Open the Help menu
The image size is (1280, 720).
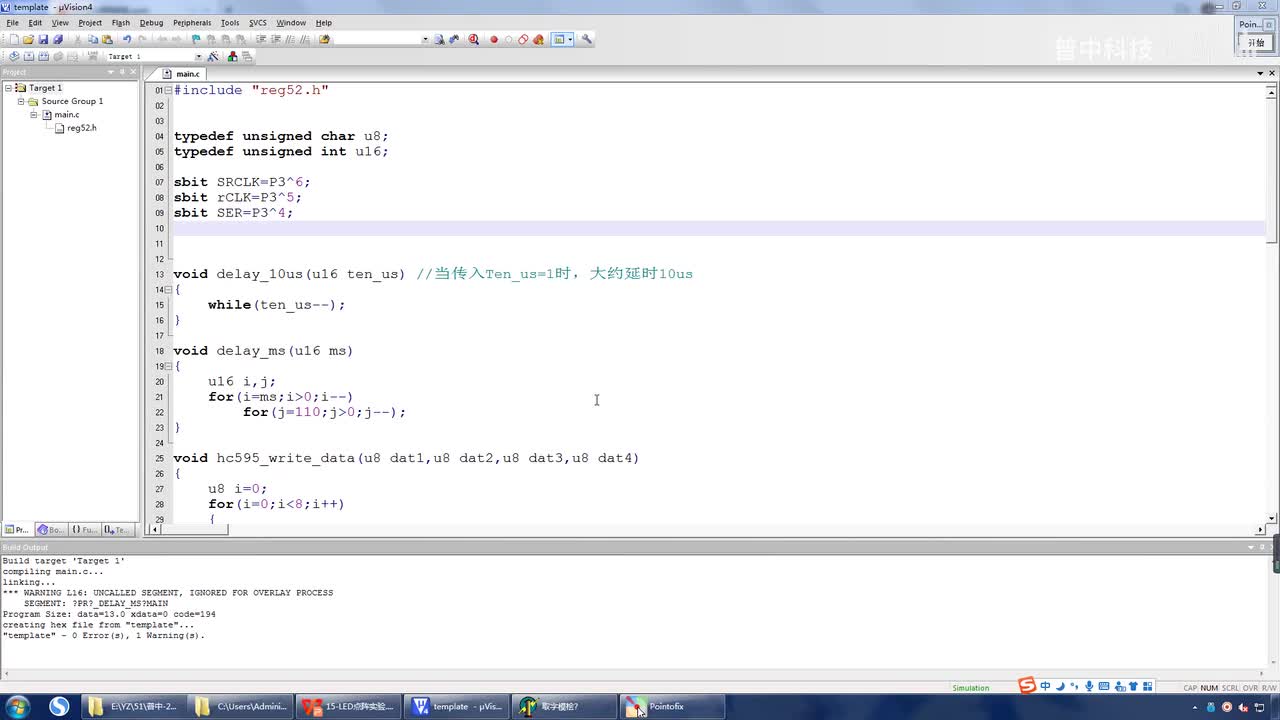(324, 22)
